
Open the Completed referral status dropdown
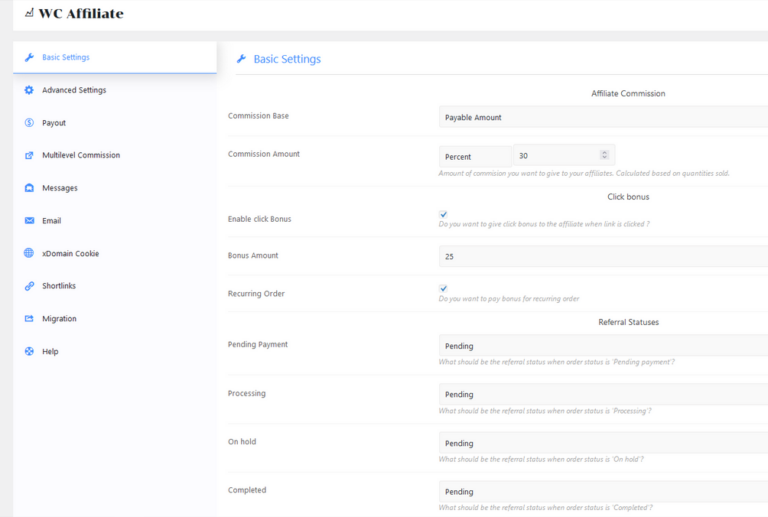click(x=603, y=492)
